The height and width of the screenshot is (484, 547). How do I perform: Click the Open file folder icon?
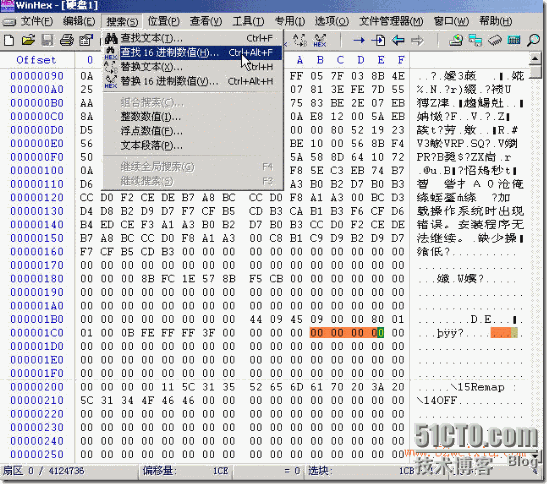pos(28,40)
